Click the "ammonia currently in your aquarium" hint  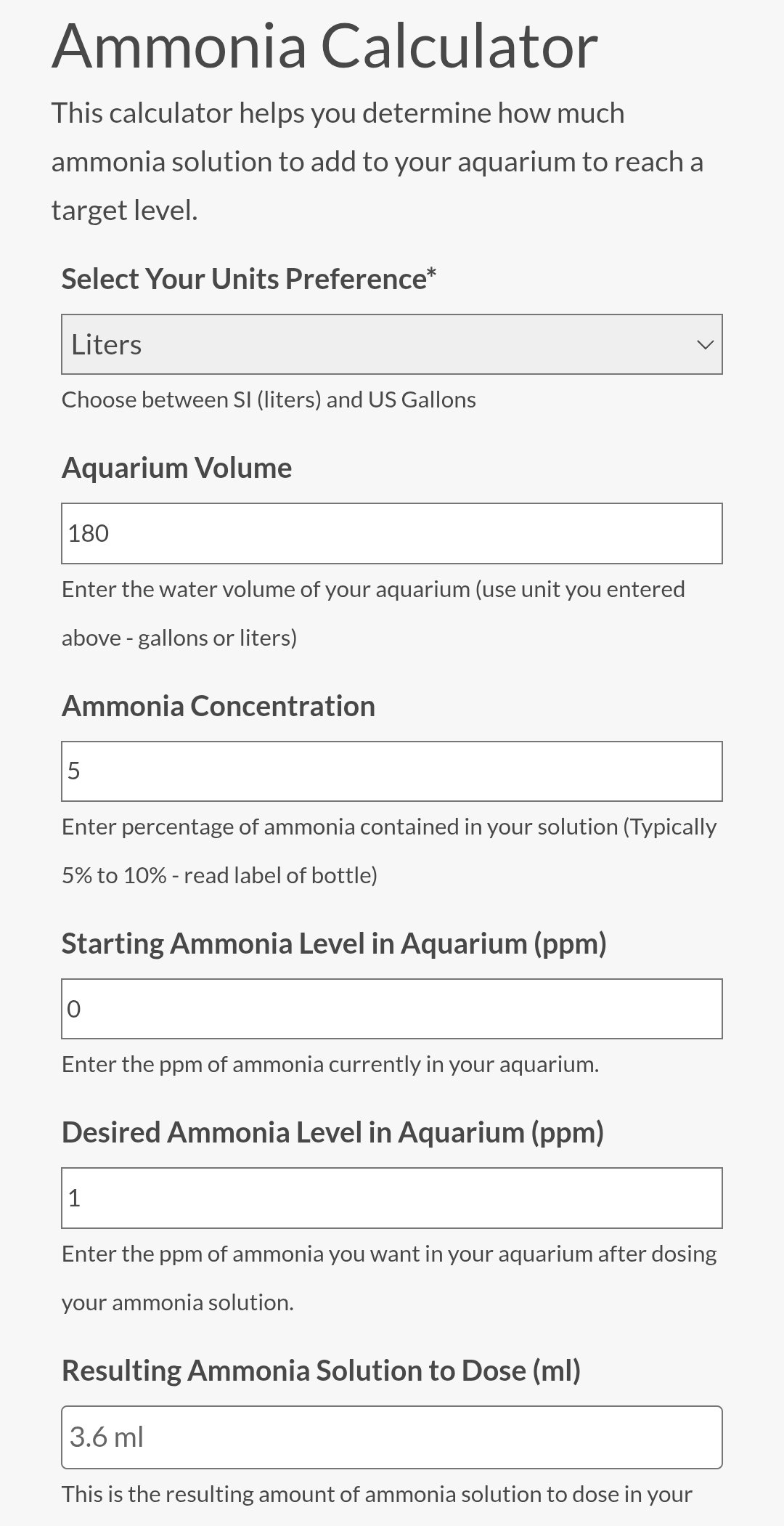tap(330, 1065)
